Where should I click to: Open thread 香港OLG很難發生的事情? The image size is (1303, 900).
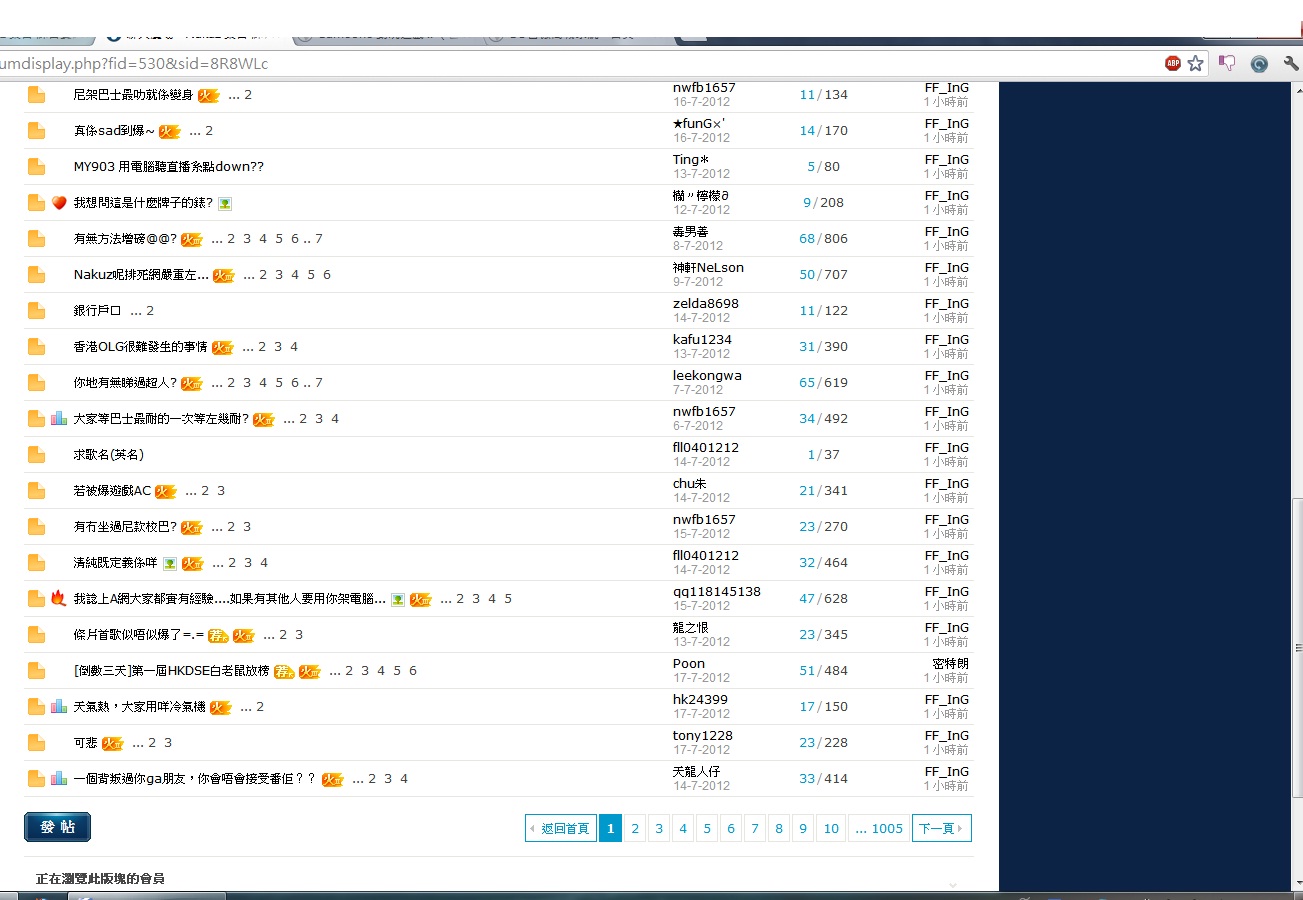pos(140,347)
